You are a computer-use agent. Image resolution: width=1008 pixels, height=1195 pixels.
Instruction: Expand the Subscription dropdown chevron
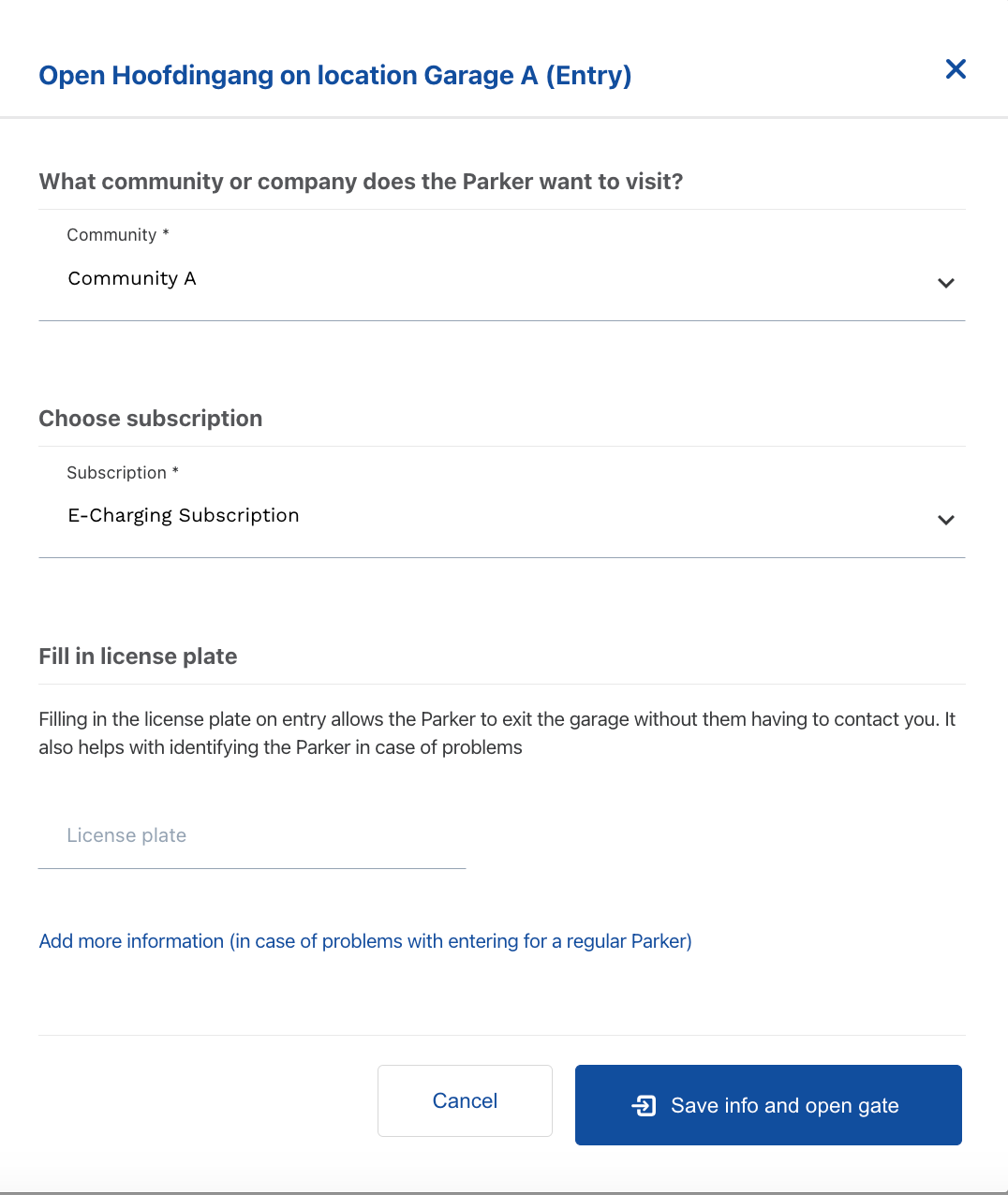pyautogui.click(x=946, y=520)
